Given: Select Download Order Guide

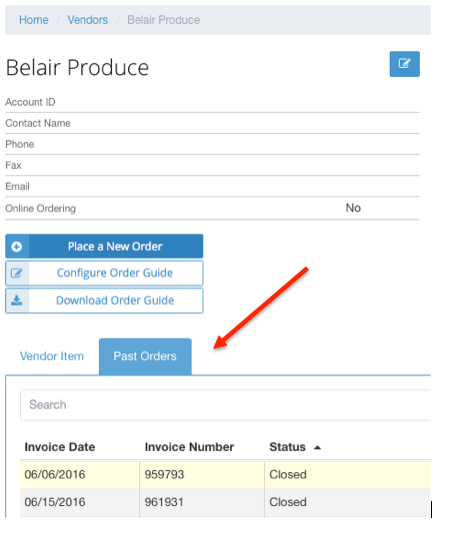Looking at the screenshot, I should tap(104, 300).
